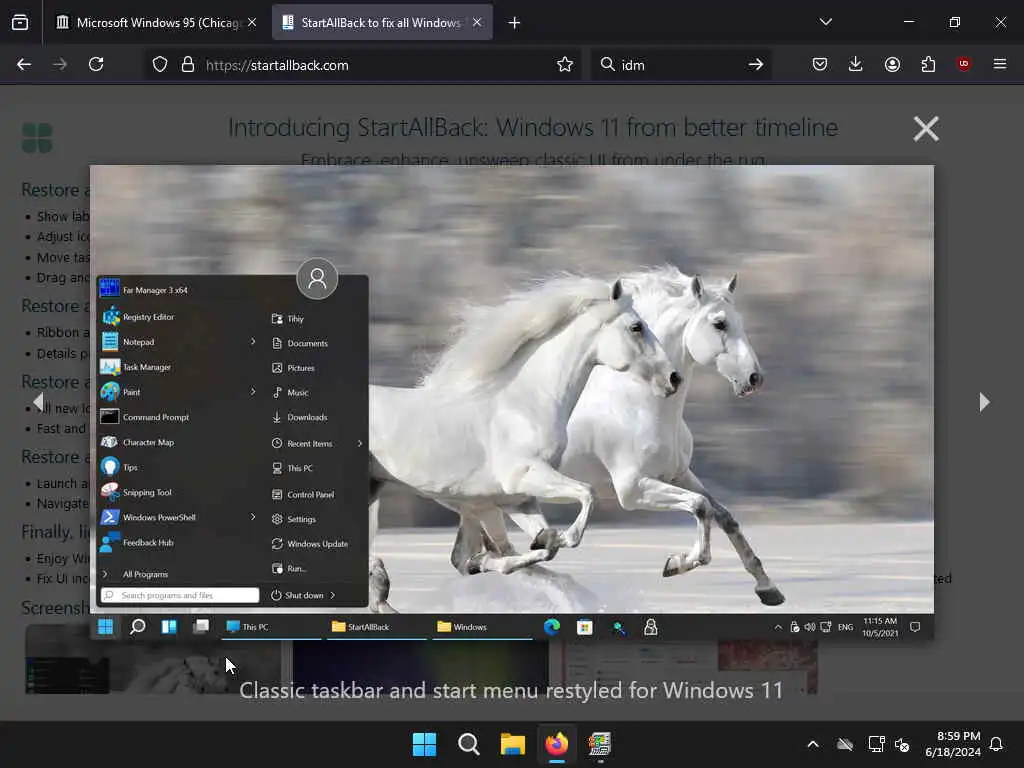Go to the next lightbox screenshot
This screenshot has width=1024, height=768.
tap(984, 402)
